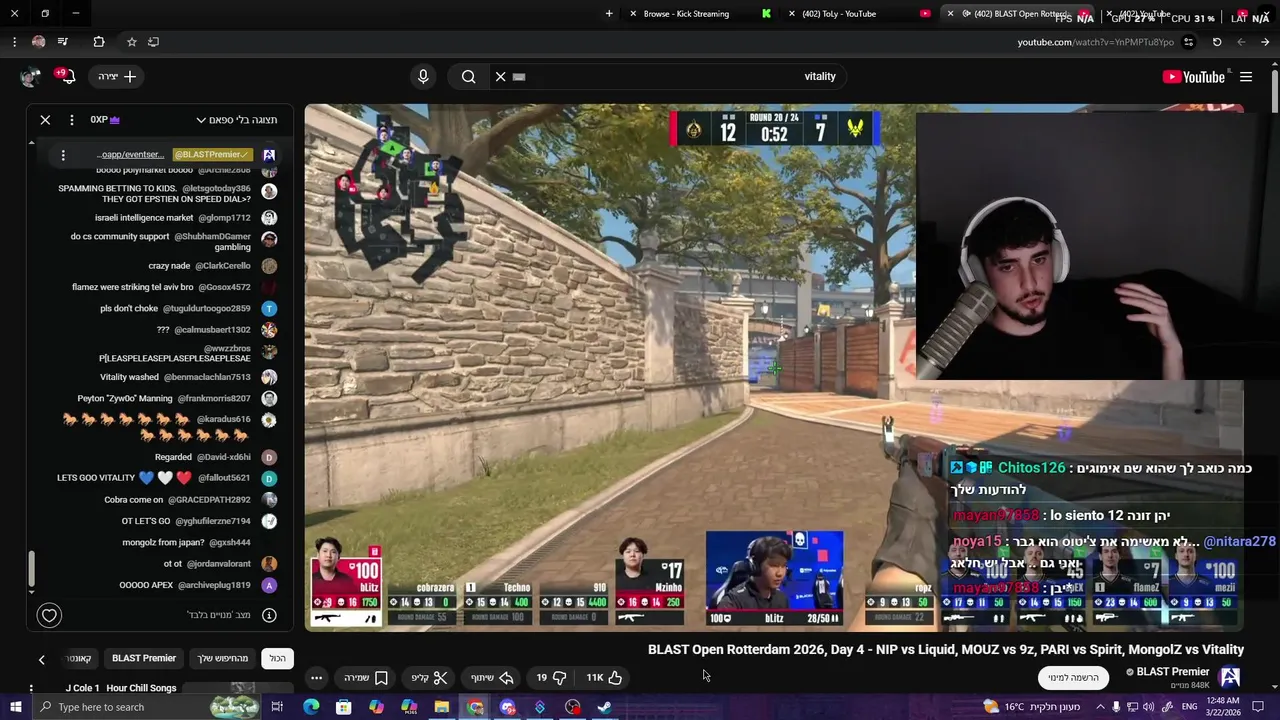The image size is (1280, 720).
Task: Open Microsoft Store from taskbar
Action: coord(344,707)
